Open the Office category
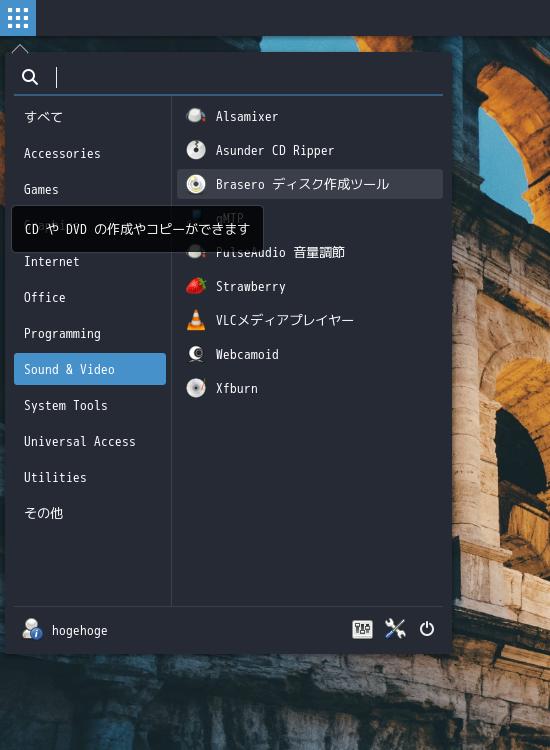This screenshot has height=750, width=550. point(90,298)
